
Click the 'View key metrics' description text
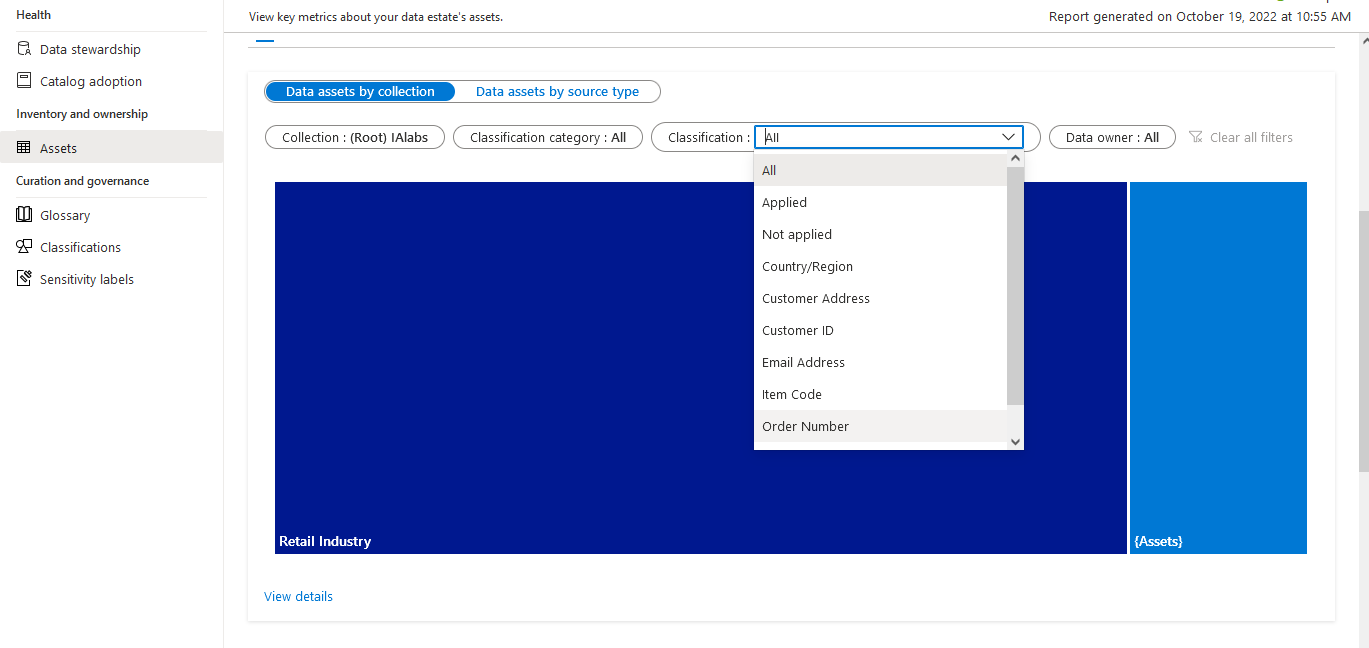click(x=376, y=17)
